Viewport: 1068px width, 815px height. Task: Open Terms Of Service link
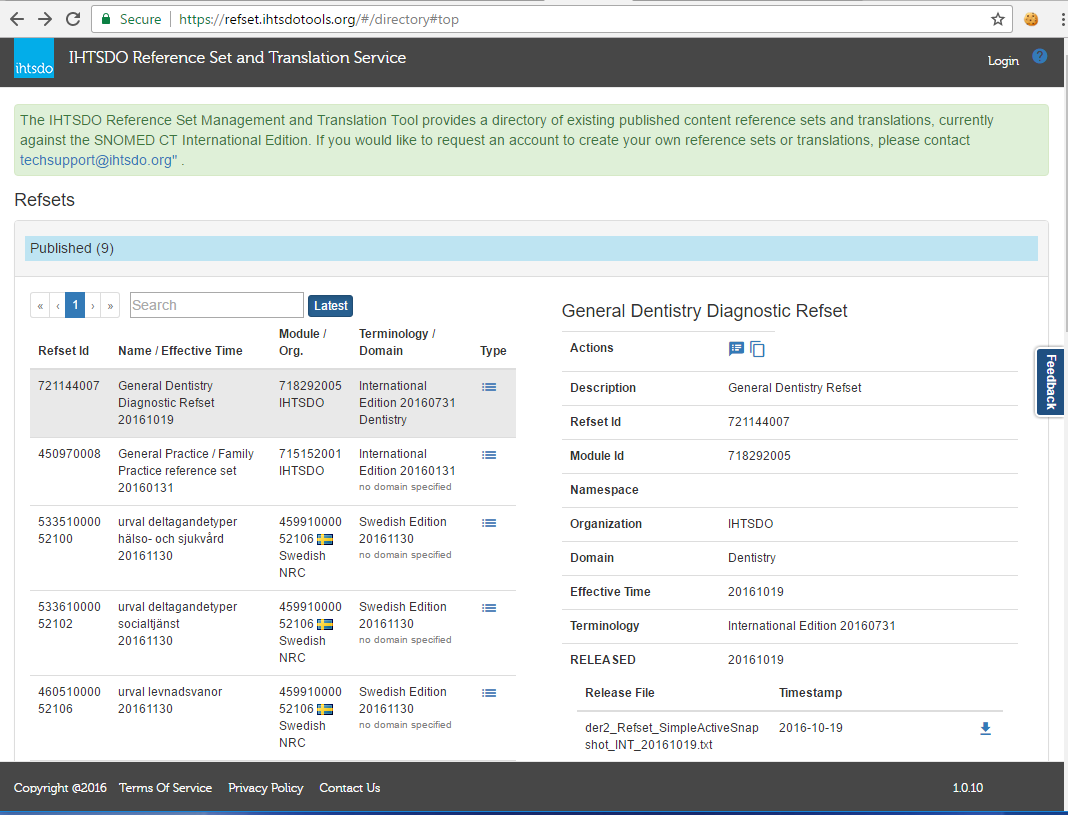click(x=166, y=788)
